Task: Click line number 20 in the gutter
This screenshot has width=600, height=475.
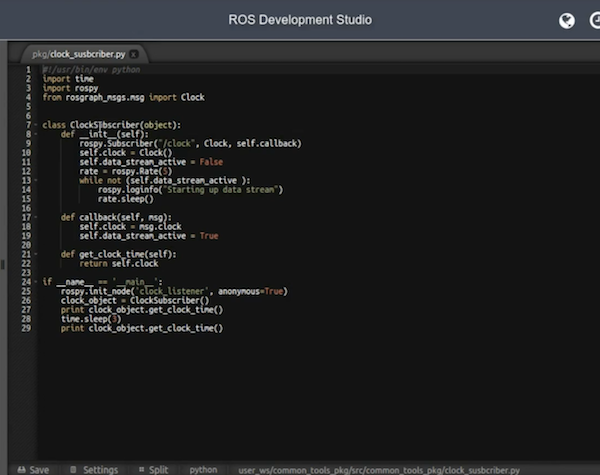Action: click(x=26, y=245)
